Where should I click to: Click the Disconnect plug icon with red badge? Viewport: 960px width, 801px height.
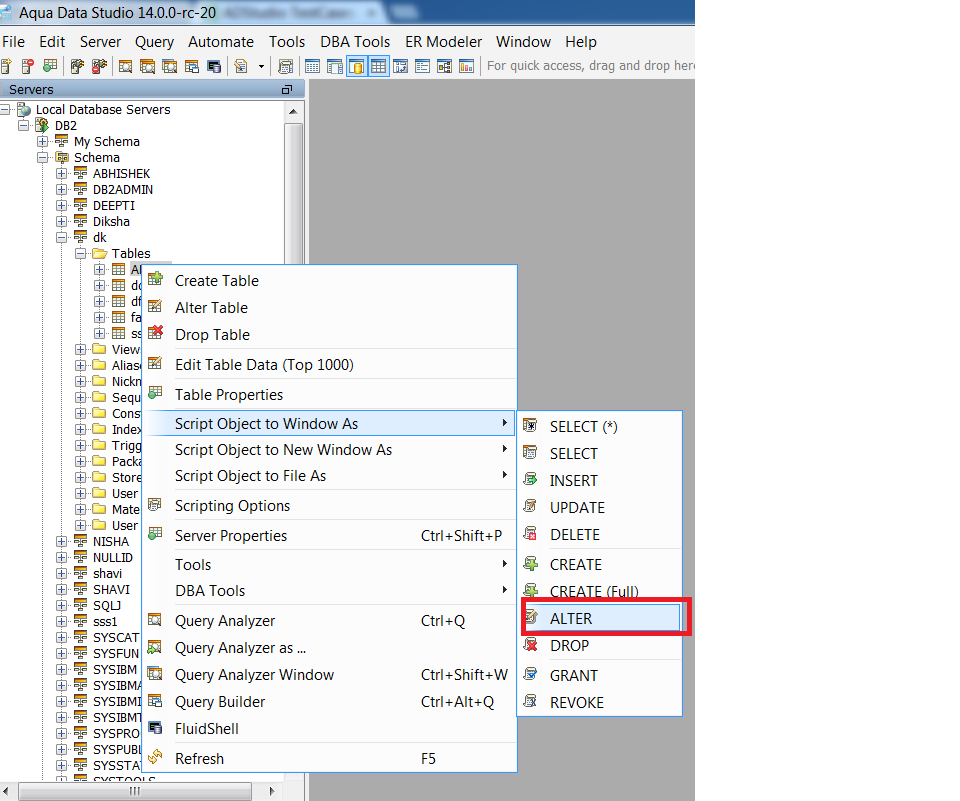point(99,66)
